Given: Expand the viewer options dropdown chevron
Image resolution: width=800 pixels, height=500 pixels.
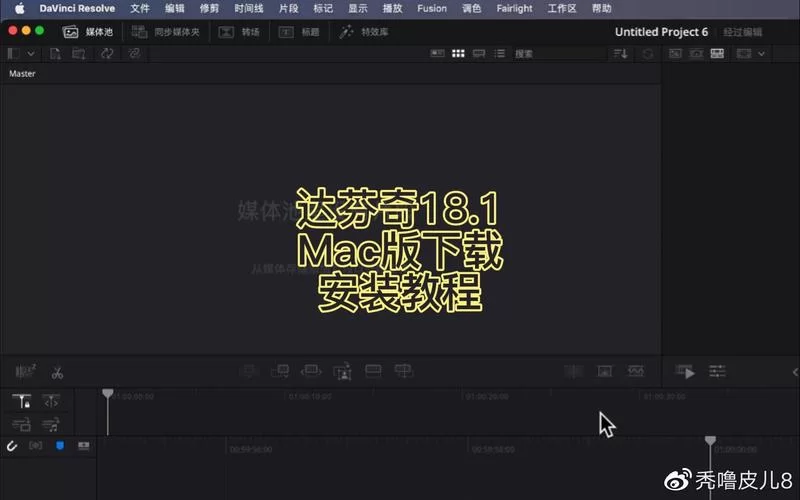Looking at the screenshot, I should 761,54.
